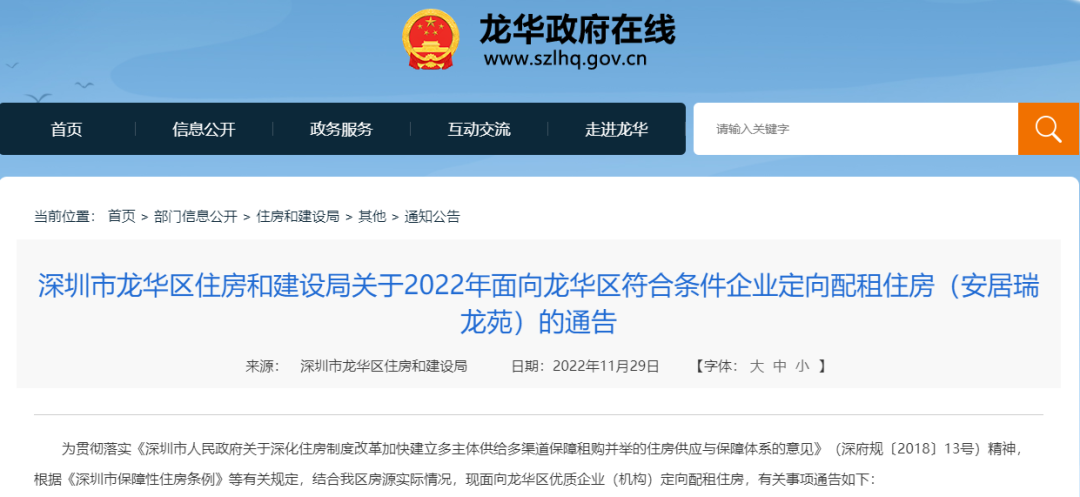Image resolution: width=1080 pixels, height=497 pixels.
Task: Open the 首页 navigation menu item
Action: (x=67, y=129)
